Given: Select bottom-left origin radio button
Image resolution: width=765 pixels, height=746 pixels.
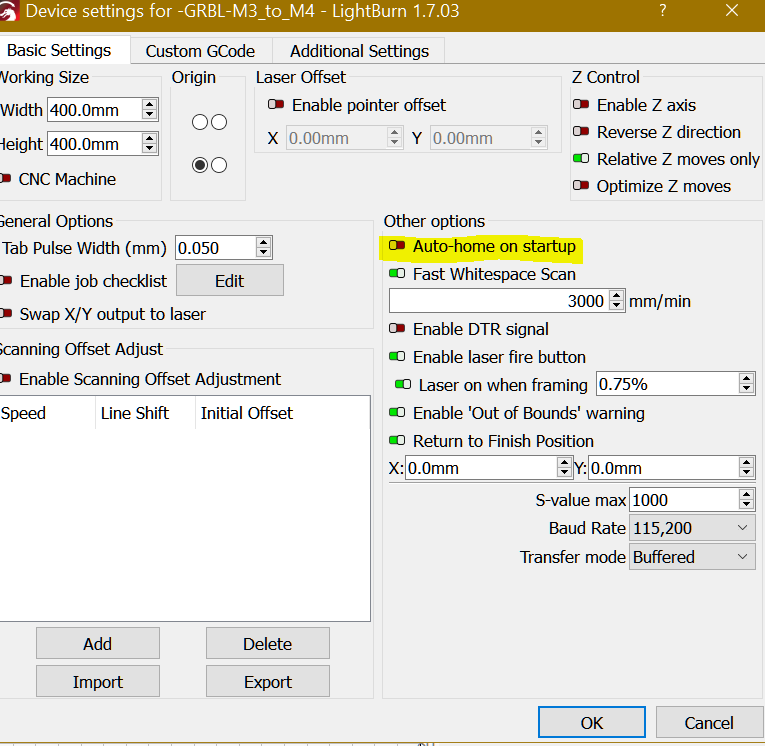Looking at the screenshot, I should [200, 165].
